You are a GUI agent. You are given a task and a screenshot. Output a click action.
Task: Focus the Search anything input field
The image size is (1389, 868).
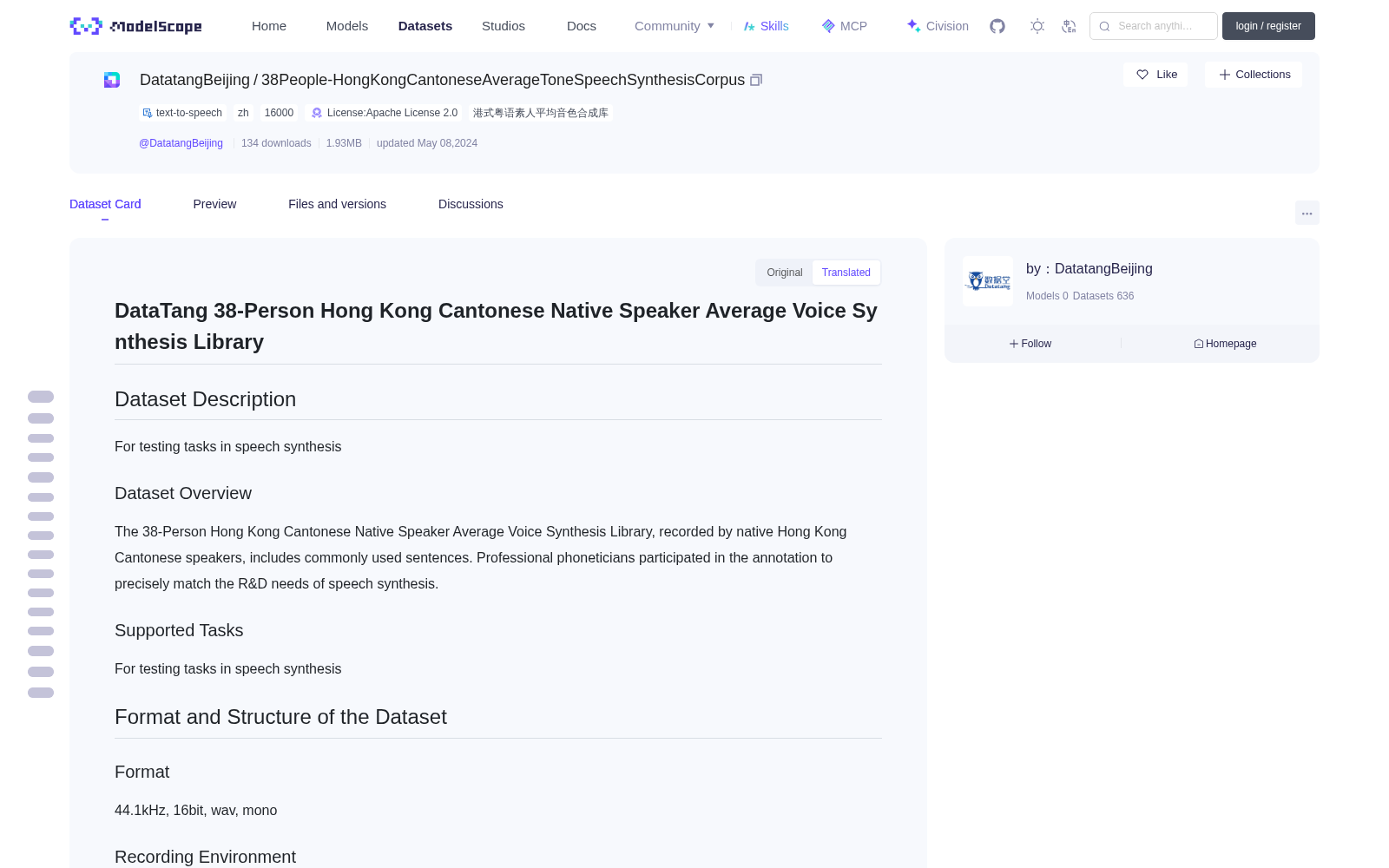click(1154, 26)
